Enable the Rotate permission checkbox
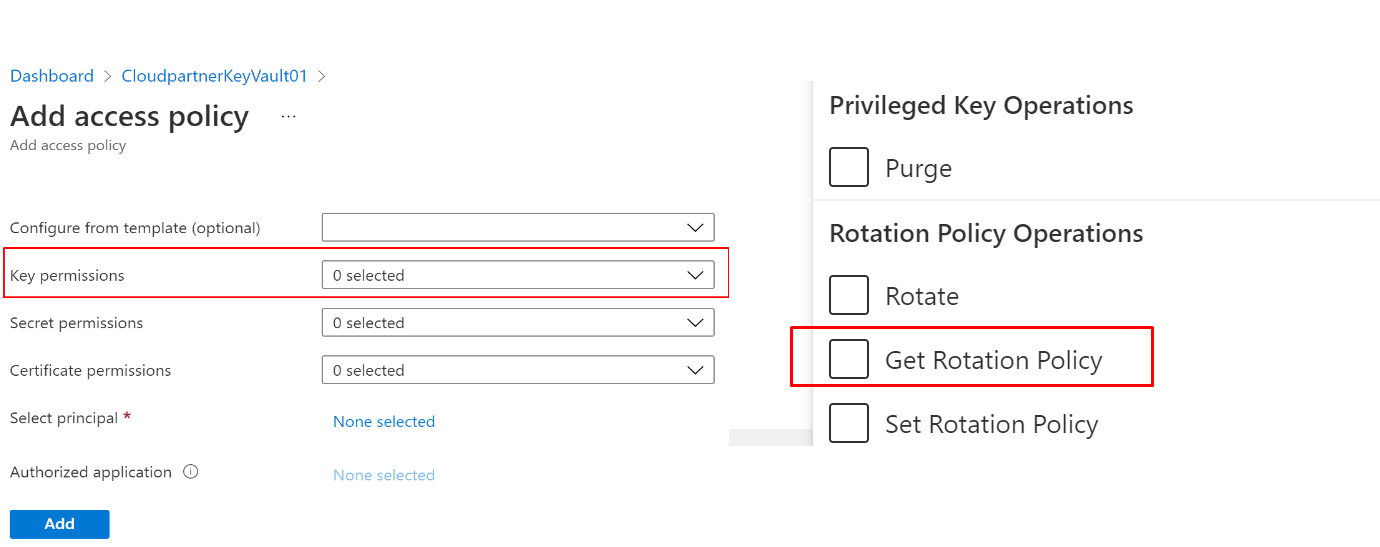The image size is (1380, 547). point(849,295)
